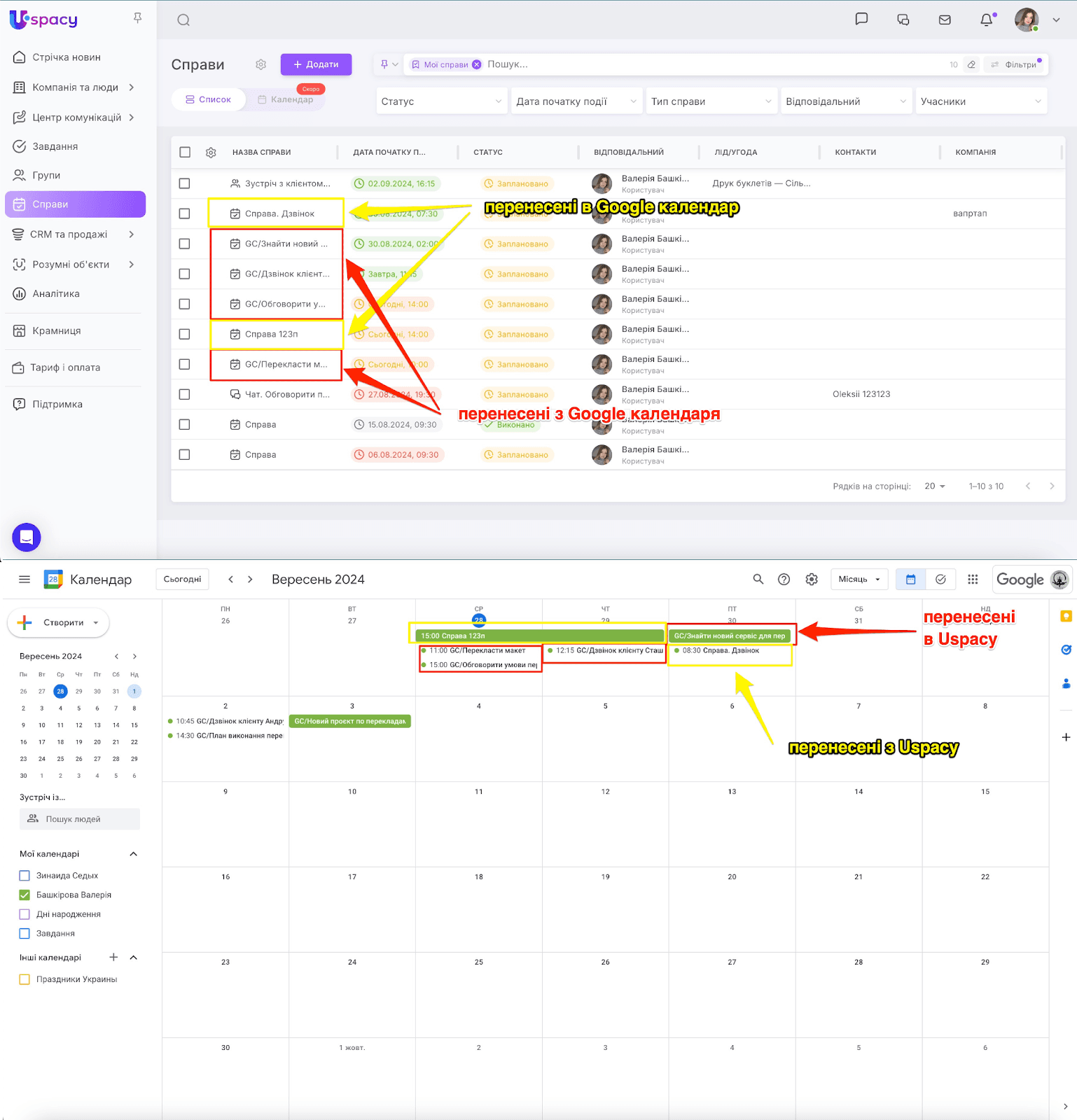
Task: Disable the Башкірова Валерія calendar
Action: point(25,895)
